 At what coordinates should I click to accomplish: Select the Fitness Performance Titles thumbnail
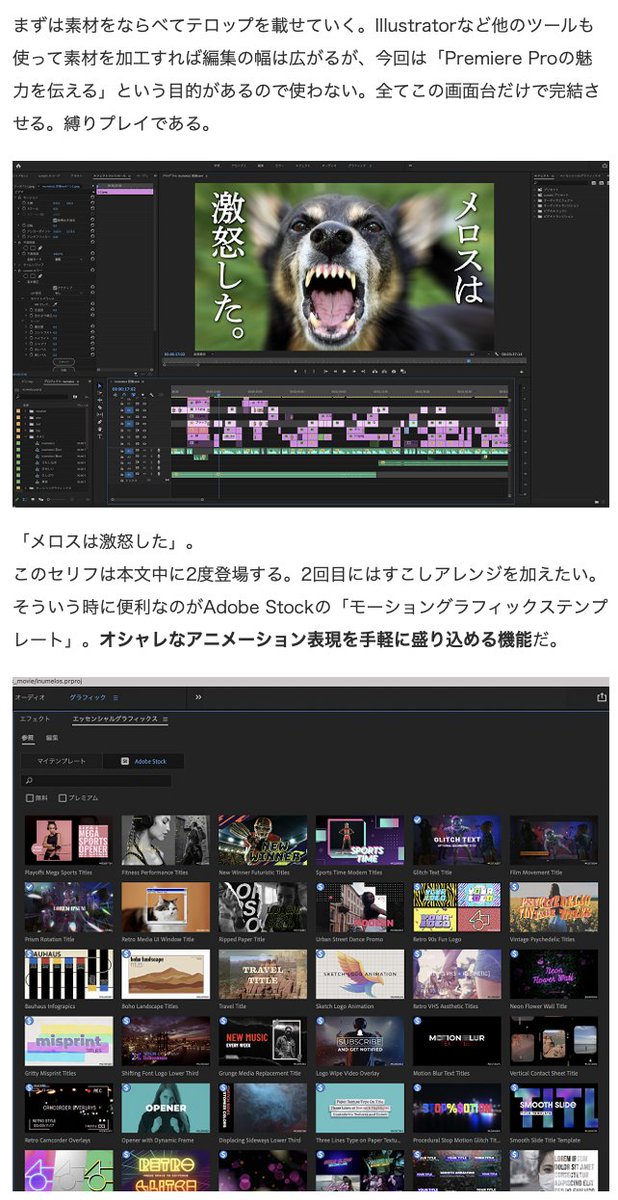[x=166, y=840]
